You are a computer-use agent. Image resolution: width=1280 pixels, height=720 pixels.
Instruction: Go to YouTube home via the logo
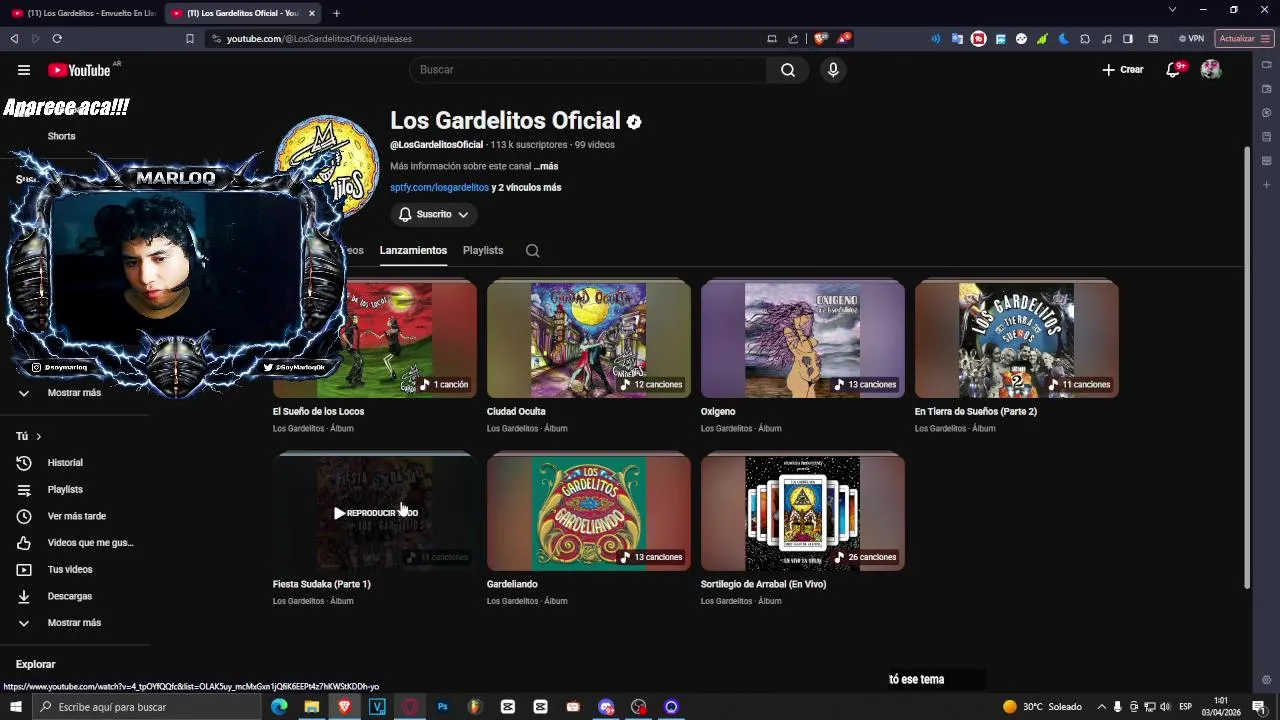click(79, 70)
